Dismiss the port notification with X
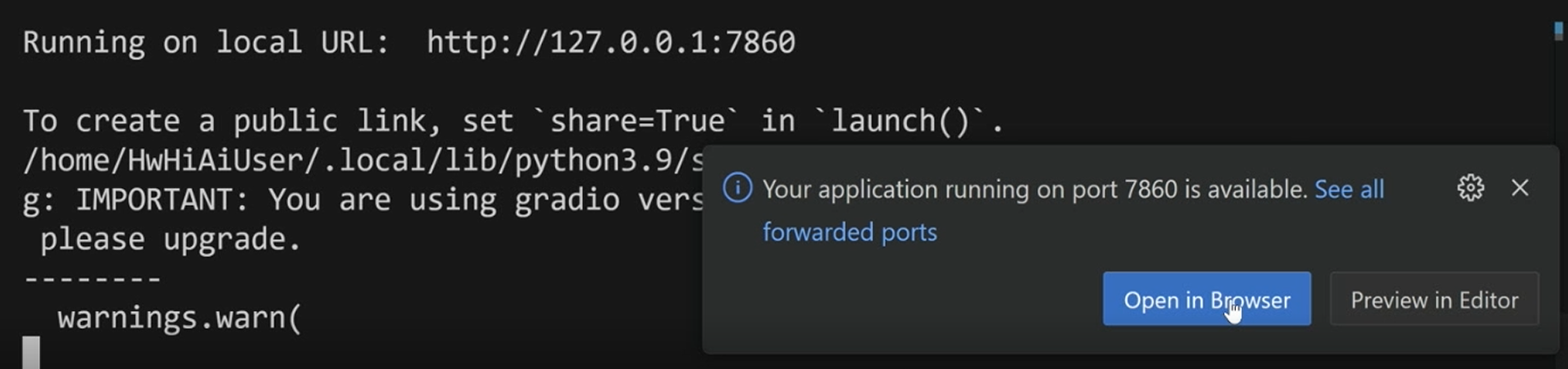 [x=1519, y=188]
